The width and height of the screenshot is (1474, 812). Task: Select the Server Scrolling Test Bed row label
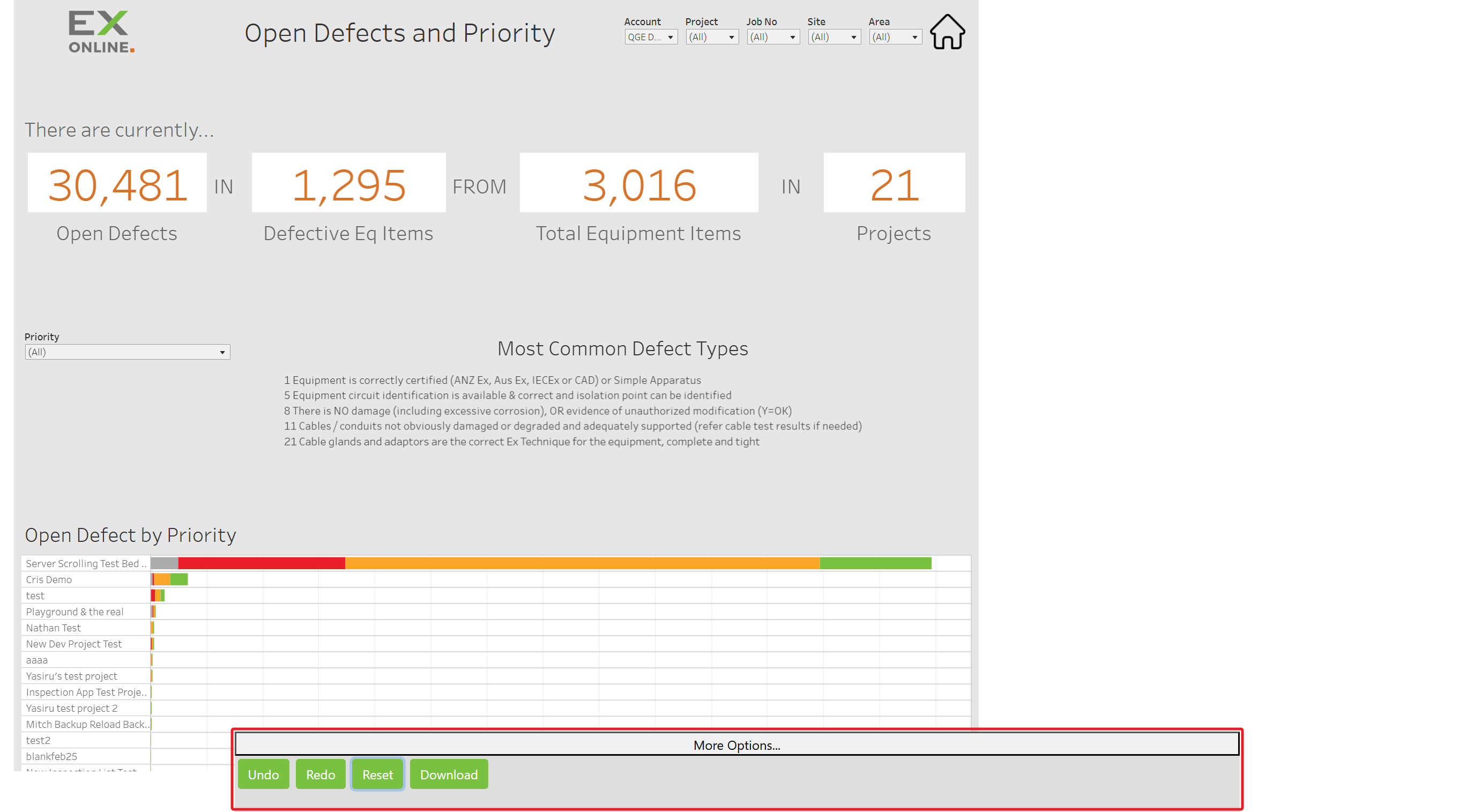tap(86, 563)
